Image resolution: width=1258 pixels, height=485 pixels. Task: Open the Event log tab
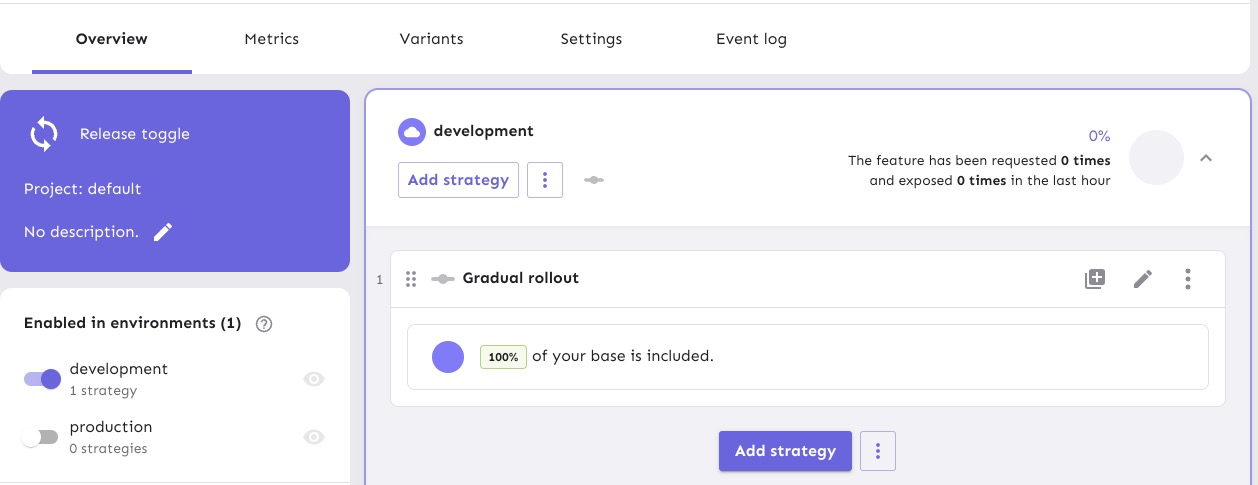tap(751, 39)
